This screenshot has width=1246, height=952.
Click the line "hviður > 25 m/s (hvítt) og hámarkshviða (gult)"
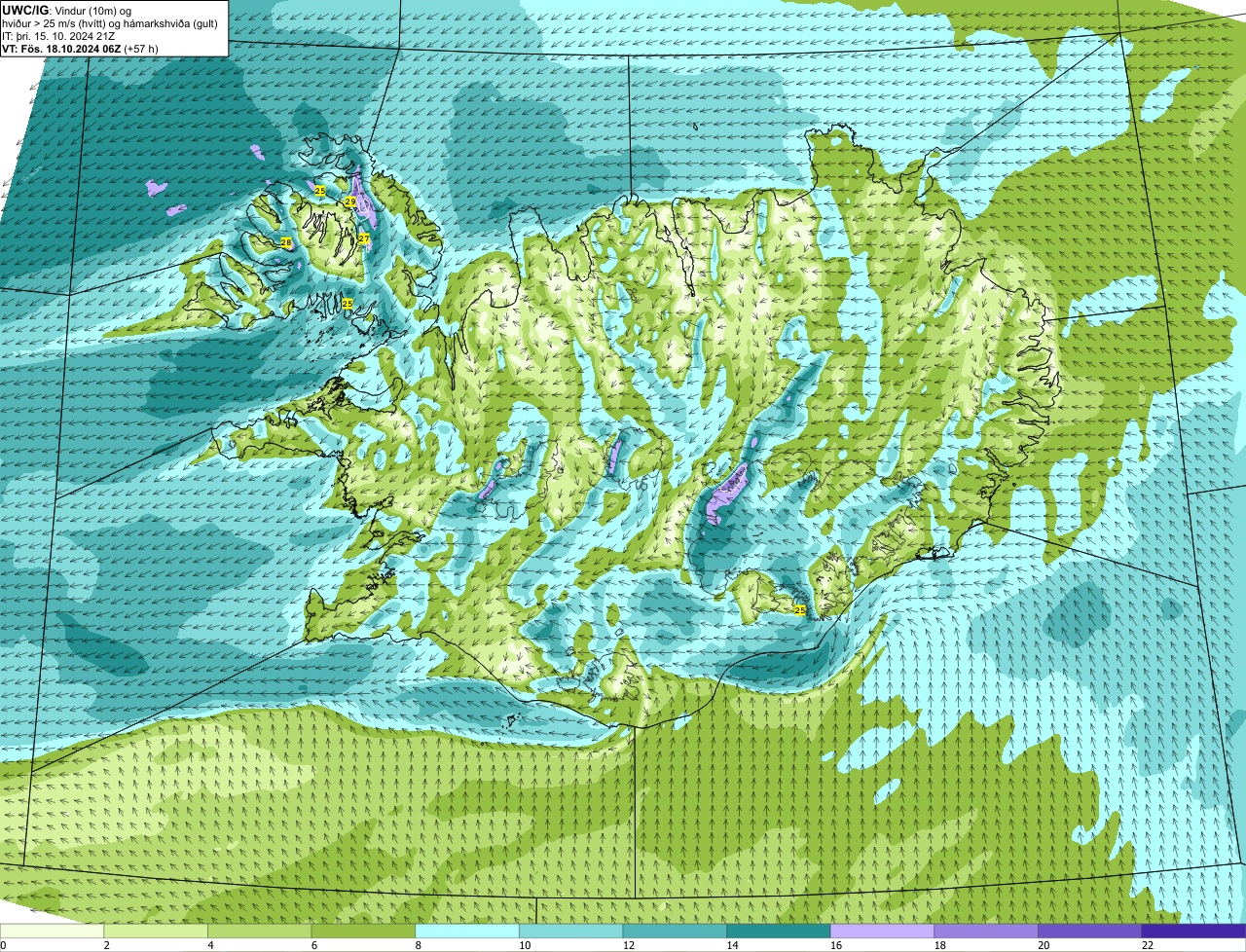tap(110, 22)
